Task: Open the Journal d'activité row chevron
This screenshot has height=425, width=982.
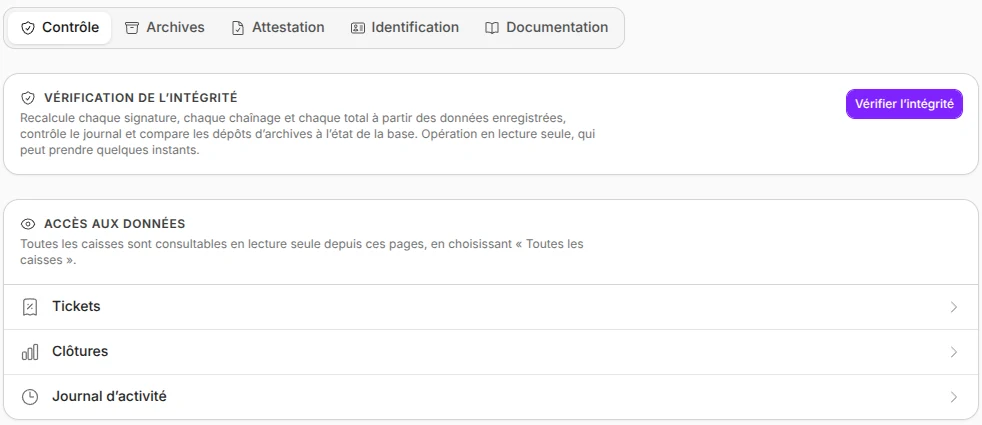Action: coord(954,397)
